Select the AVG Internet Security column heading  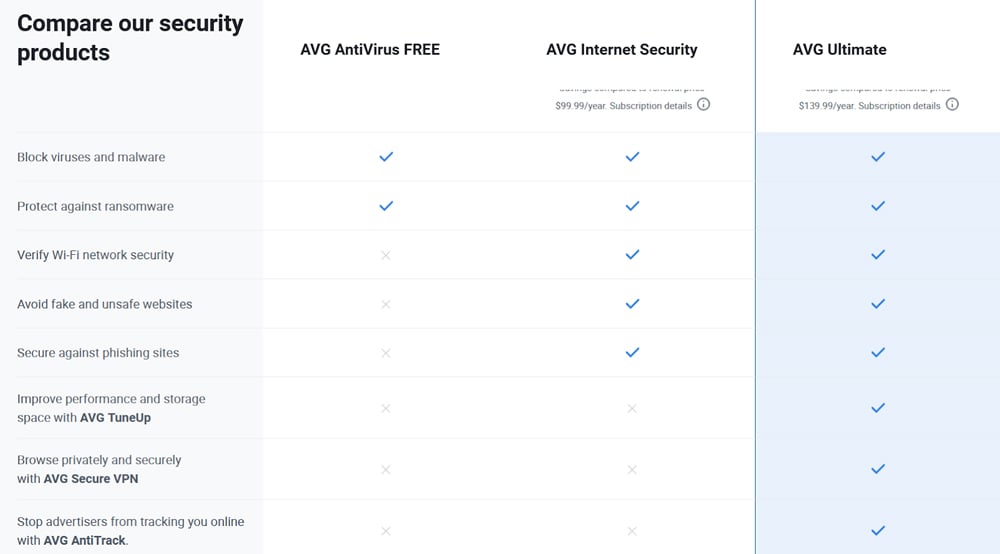(x=622, y=49)
